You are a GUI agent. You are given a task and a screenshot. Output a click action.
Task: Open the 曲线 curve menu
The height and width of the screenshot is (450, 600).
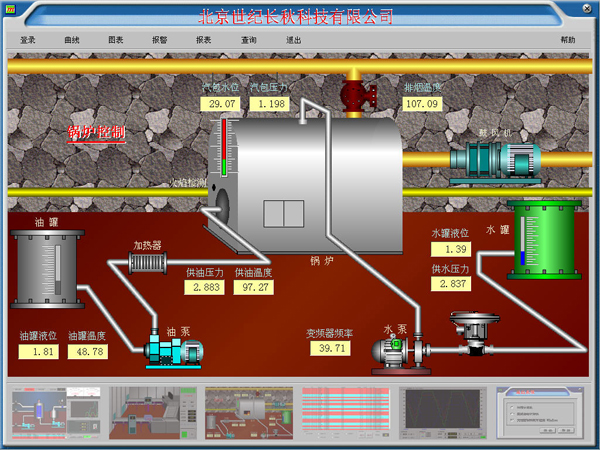(x=71, y=40)
